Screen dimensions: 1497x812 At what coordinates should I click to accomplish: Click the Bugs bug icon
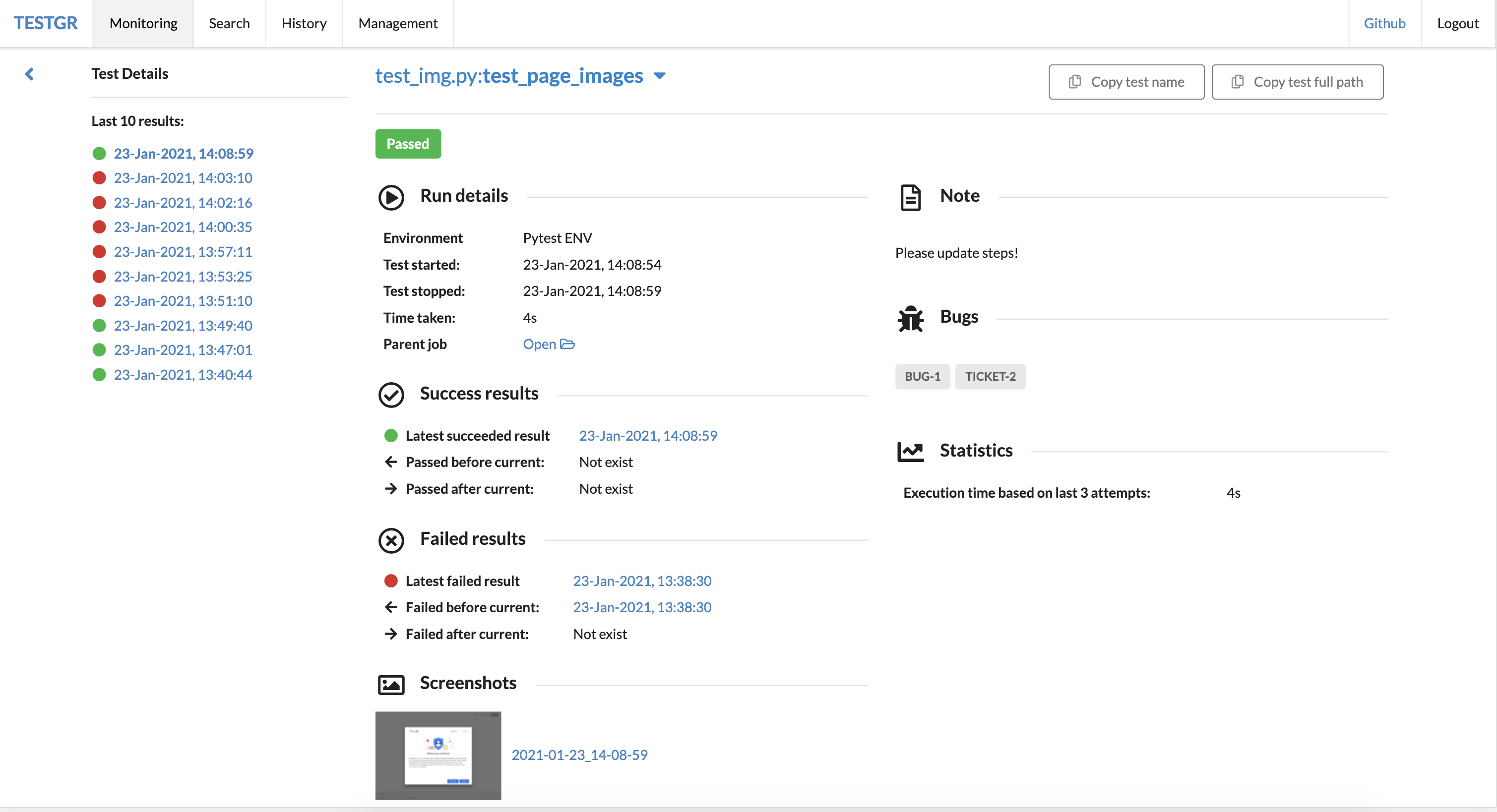[x=910, y=318]
